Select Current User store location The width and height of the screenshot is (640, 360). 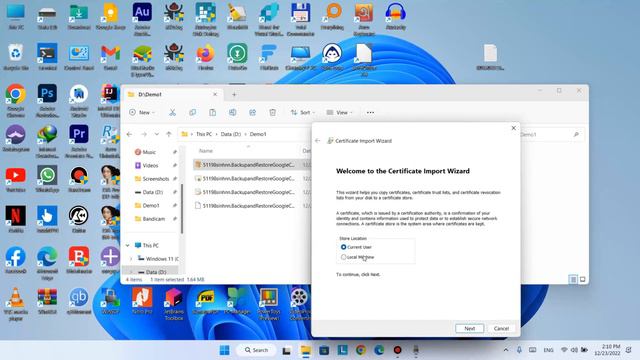(x=343, y=247)
